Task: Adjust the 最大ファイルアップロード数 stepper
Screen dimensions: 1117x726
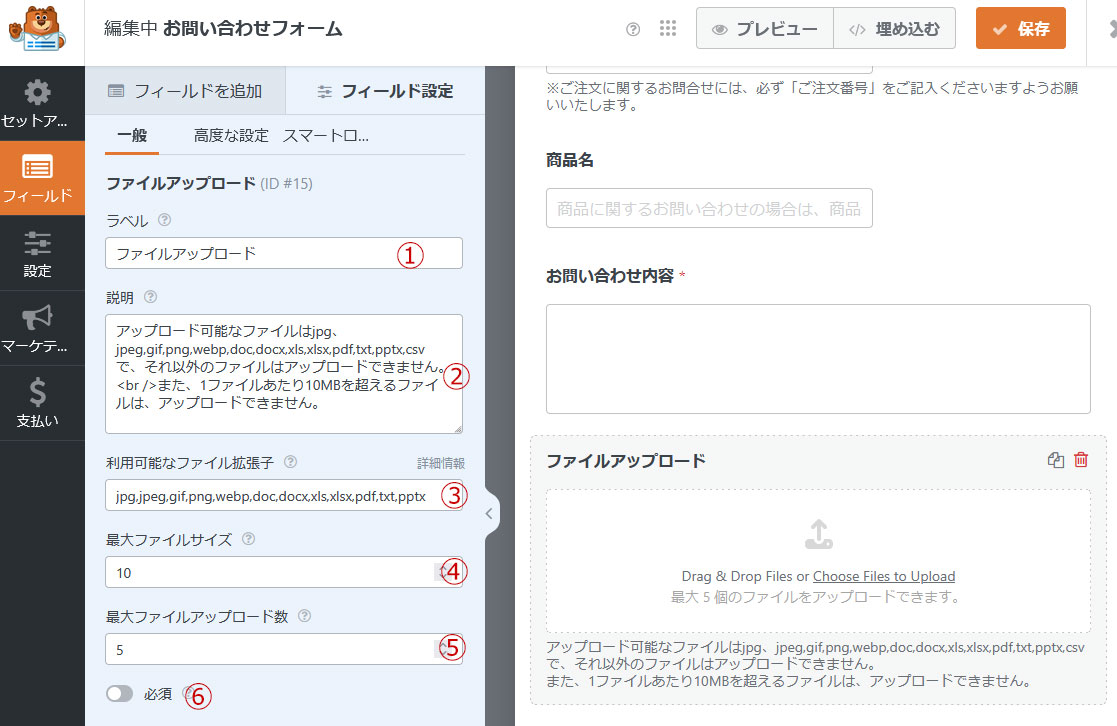Action: coord(441,649)
